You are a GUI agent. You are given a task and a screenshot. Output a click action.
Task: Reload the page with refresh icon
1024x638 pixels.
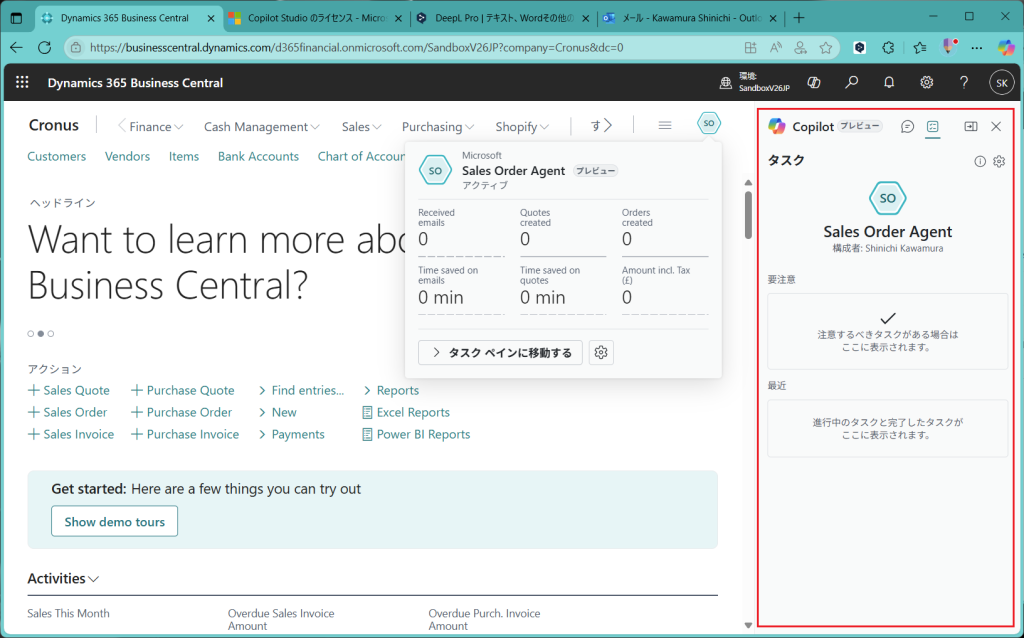pos(44,47)
